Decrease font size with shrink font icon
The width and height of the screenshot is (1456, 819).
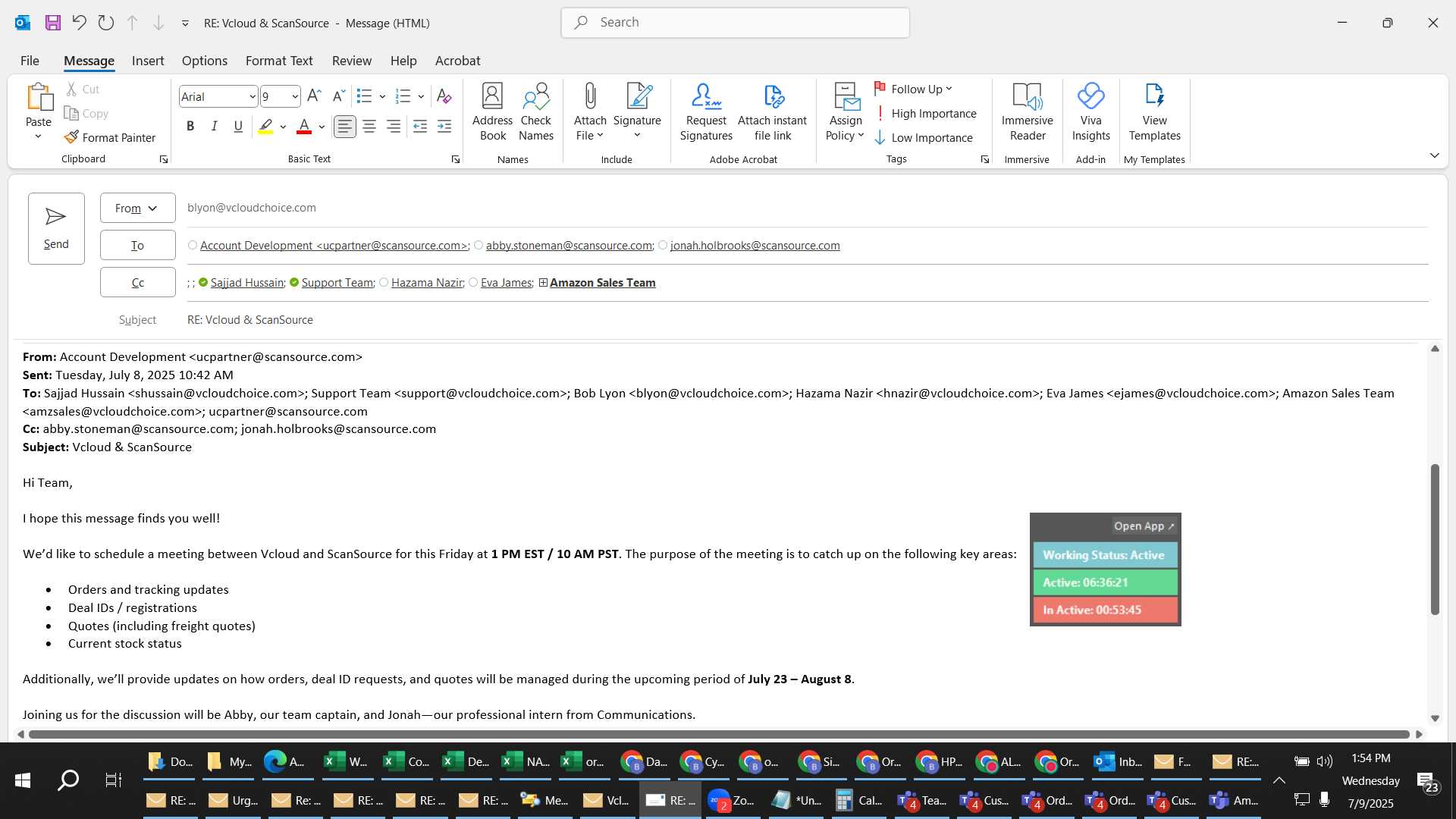339,96
